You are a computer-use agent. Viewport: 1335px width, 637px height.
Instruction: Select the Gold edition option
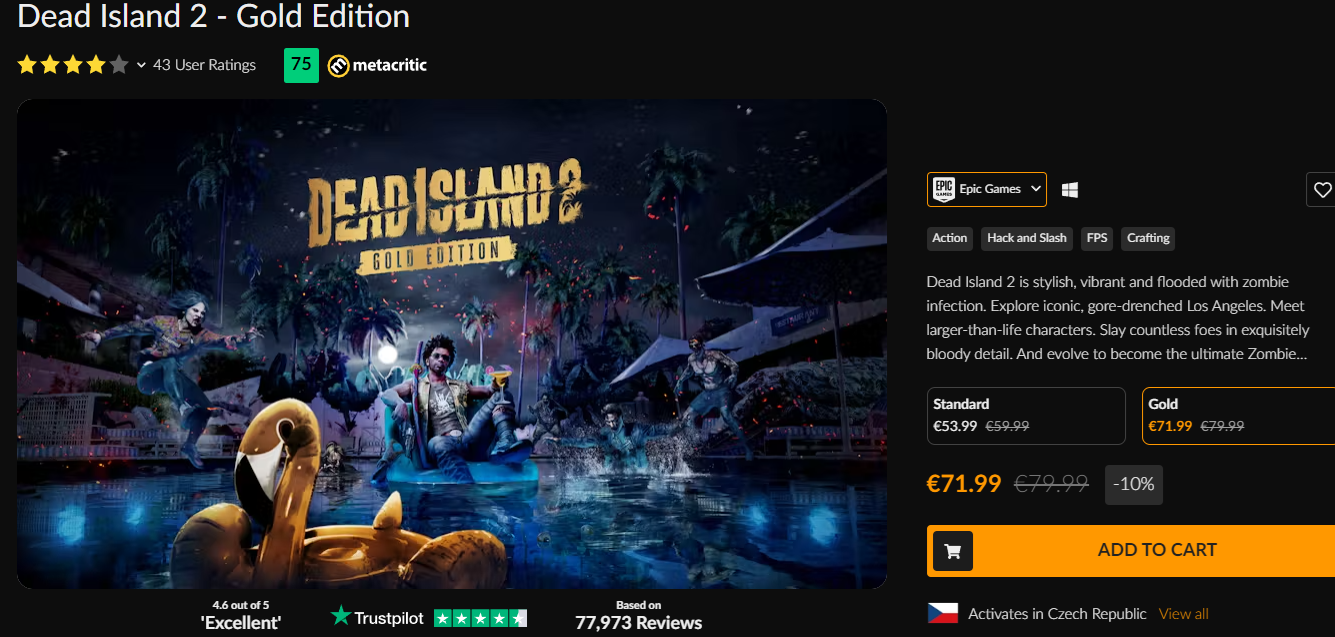[1238, 415]
